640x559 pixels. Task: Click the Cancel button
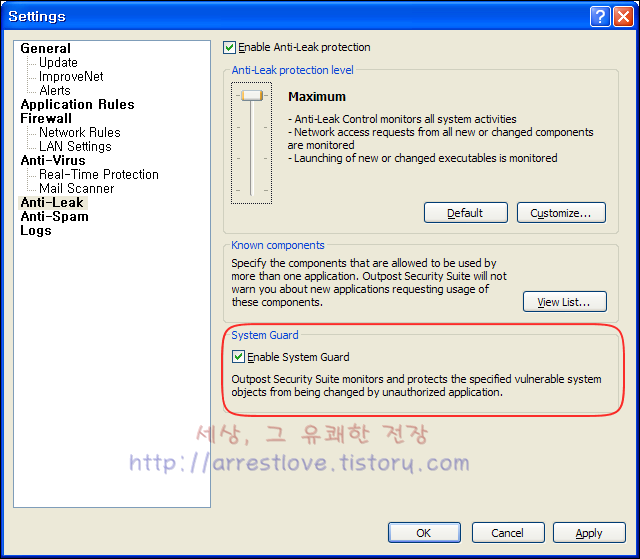click(x=508, y=532)
